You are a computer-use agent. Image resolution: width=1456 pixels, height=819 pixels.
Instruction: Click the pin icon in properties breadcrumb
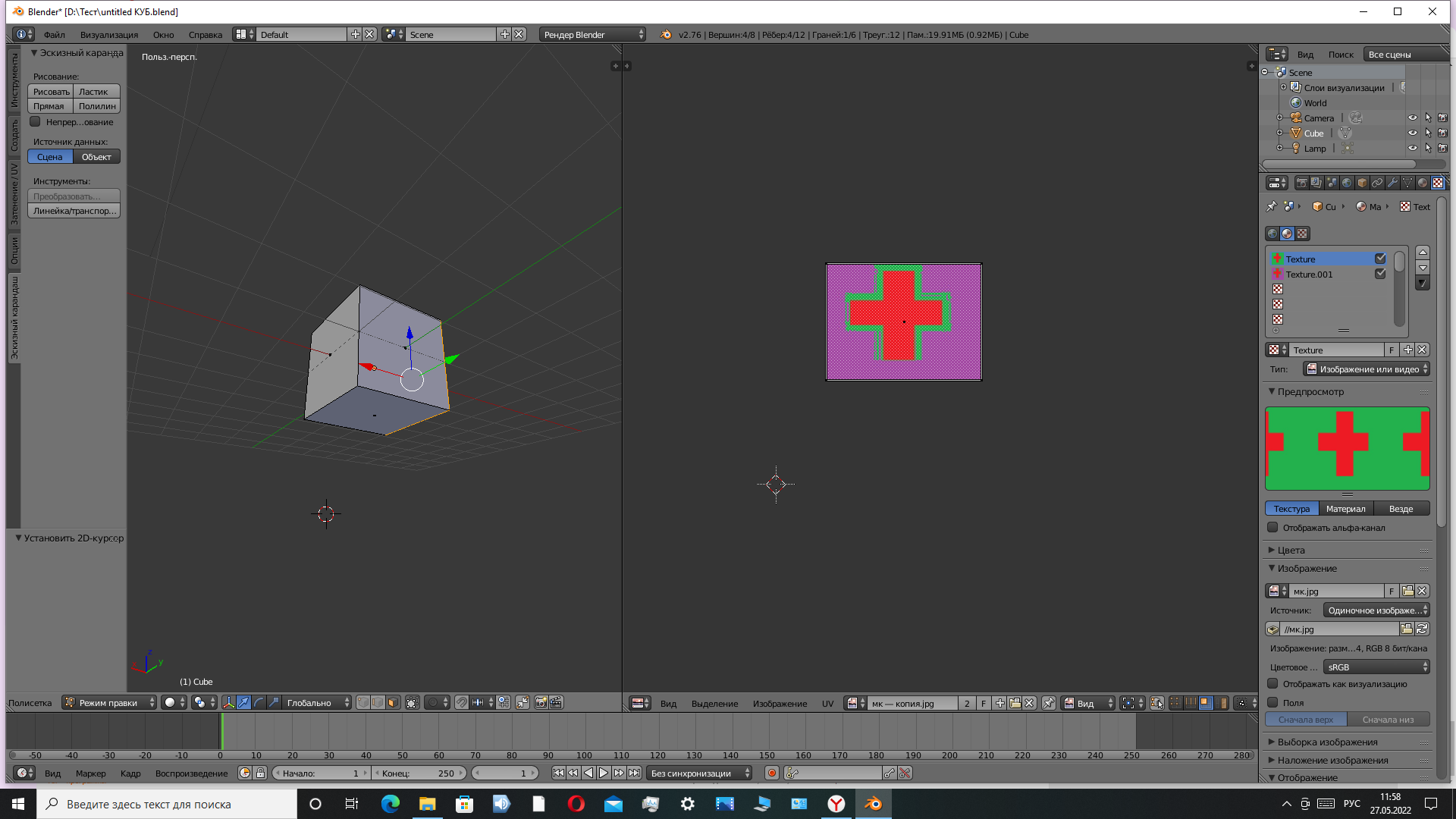1272,206
